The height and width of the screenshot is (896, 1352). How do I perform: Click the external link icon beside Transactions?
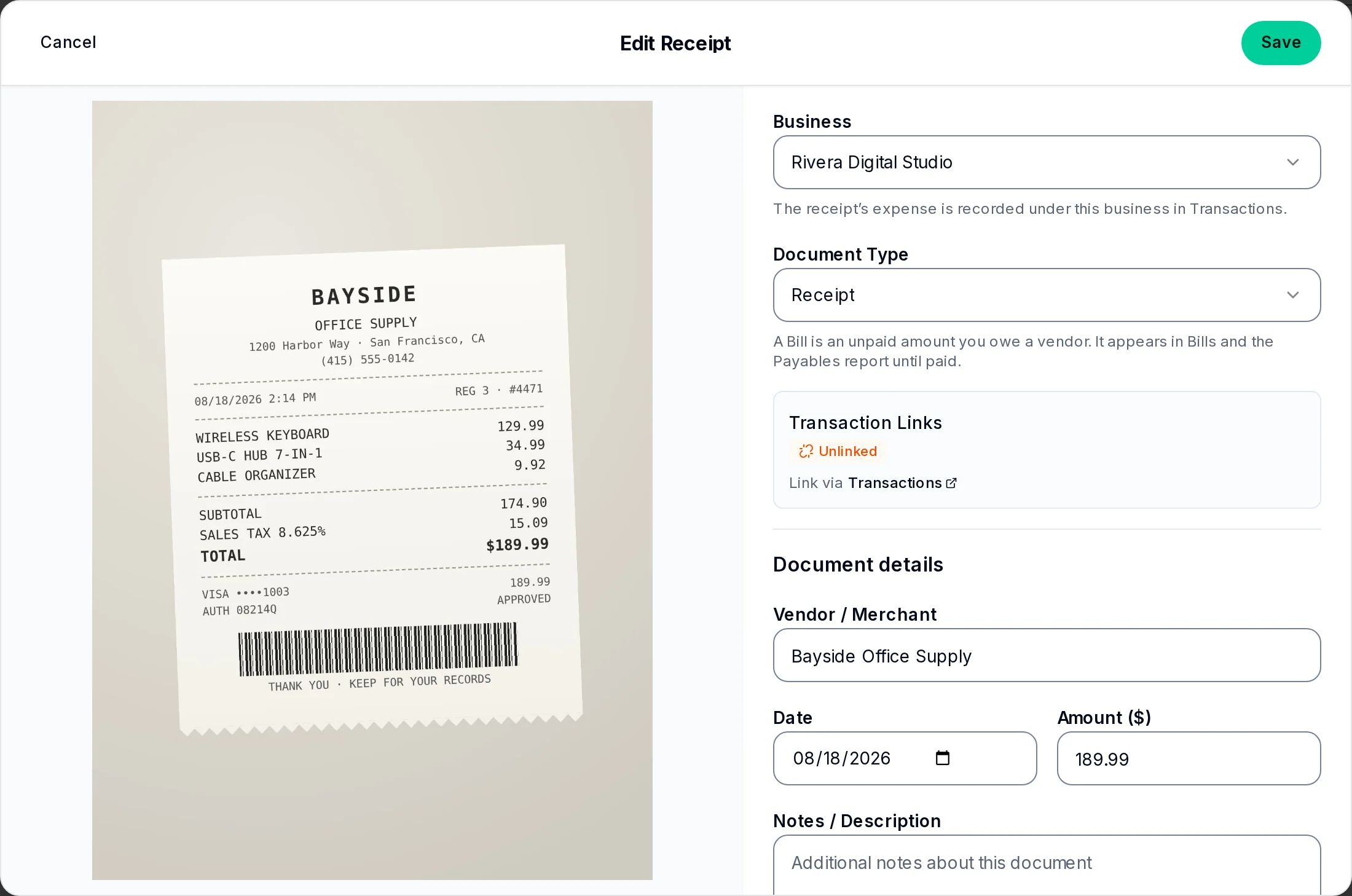tap(951, 483)
